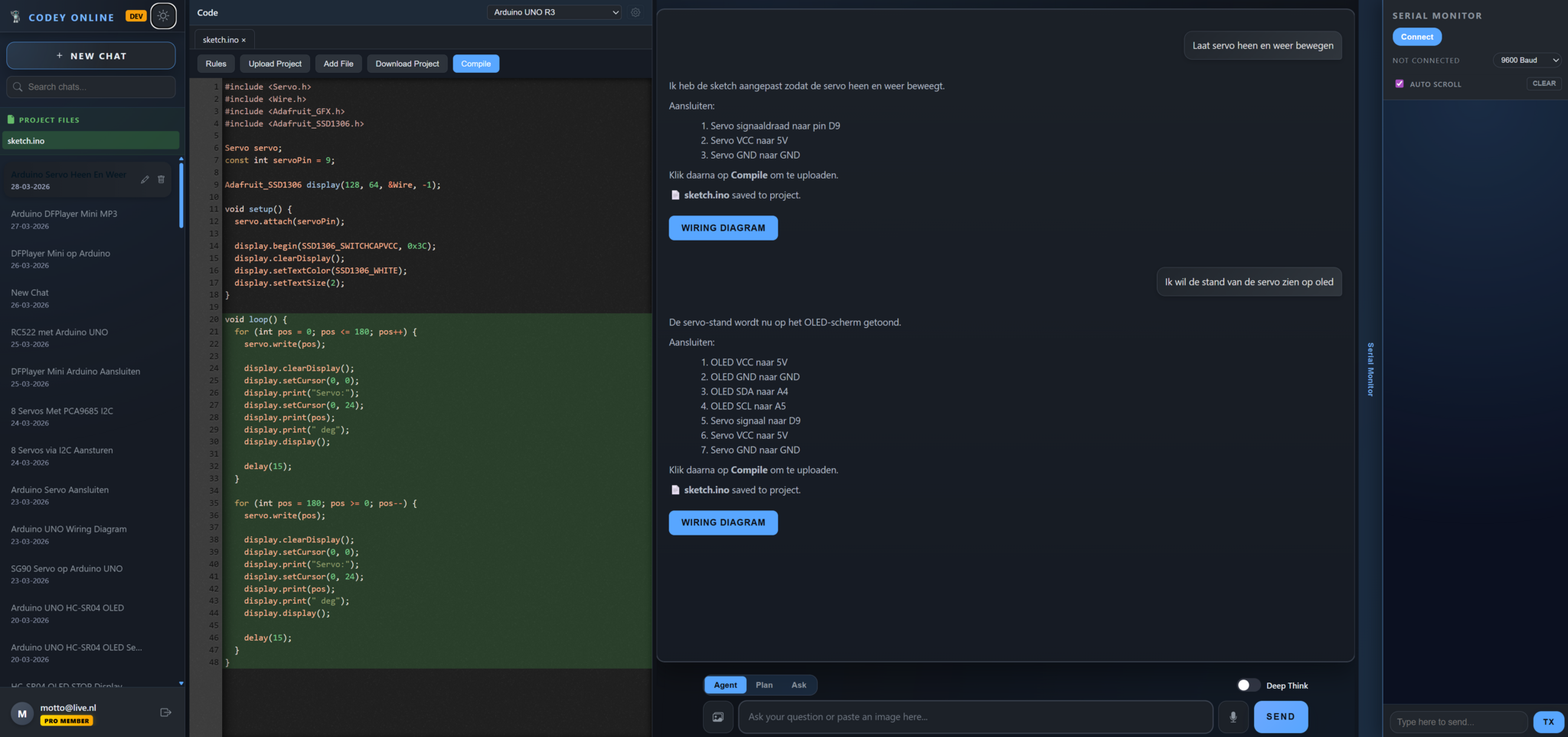Activate the microphone voice input
This screenshot has width=1568, height=737.
tap(1233, 717)
